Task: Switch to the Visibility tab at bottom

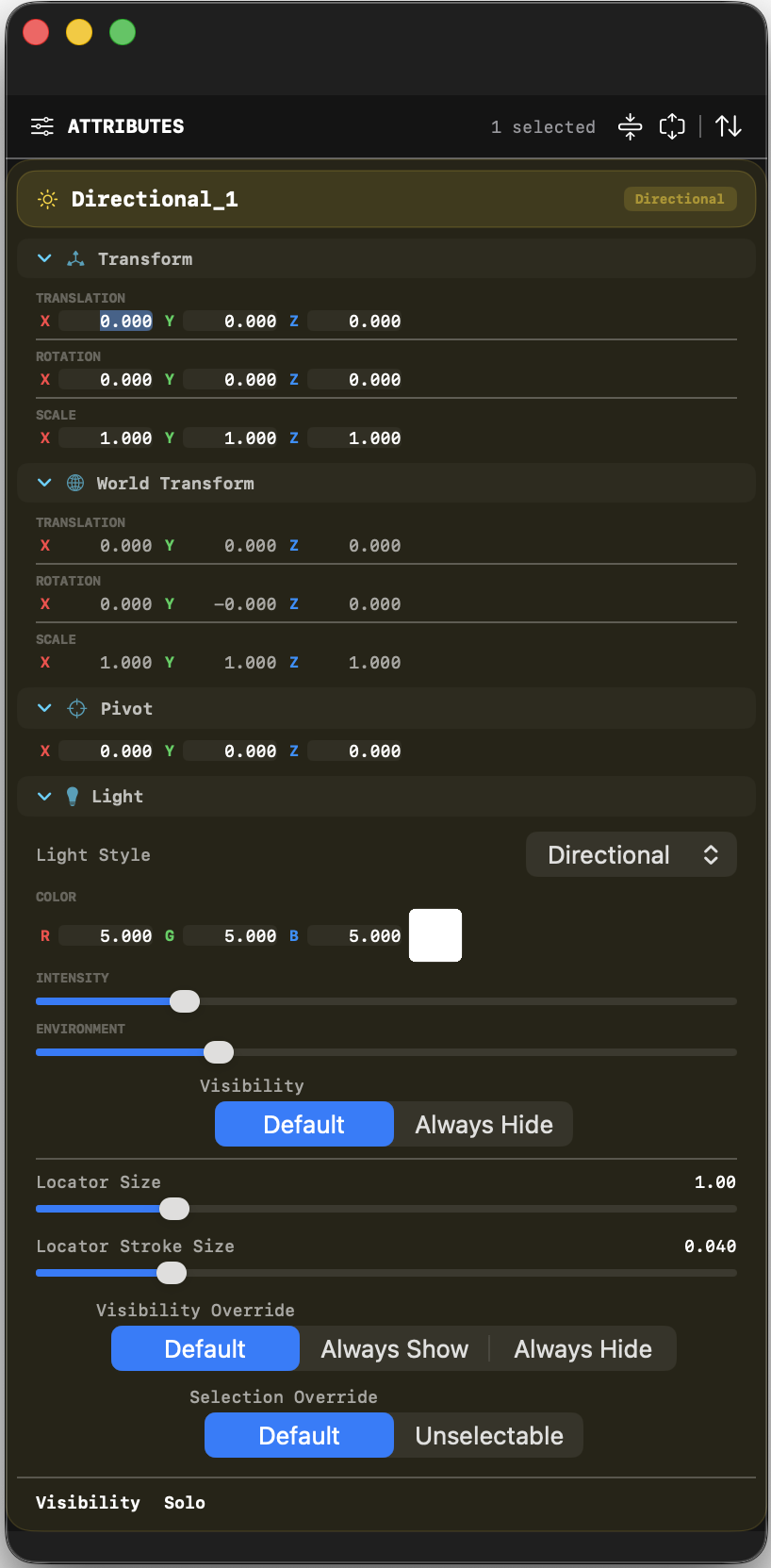Action: 88,1502
